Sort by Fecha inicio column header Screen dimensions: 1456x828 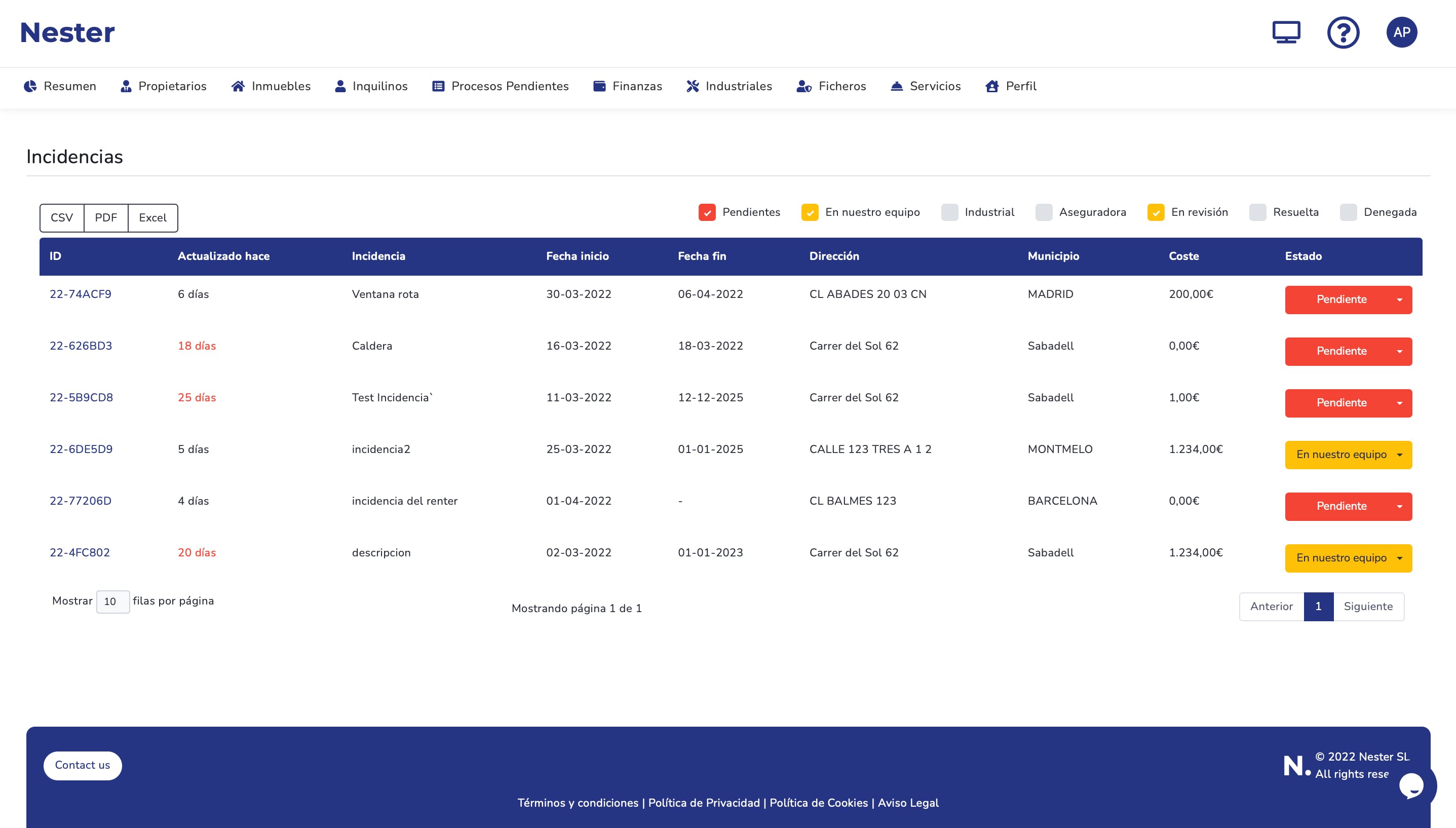(x=577, y=256)
